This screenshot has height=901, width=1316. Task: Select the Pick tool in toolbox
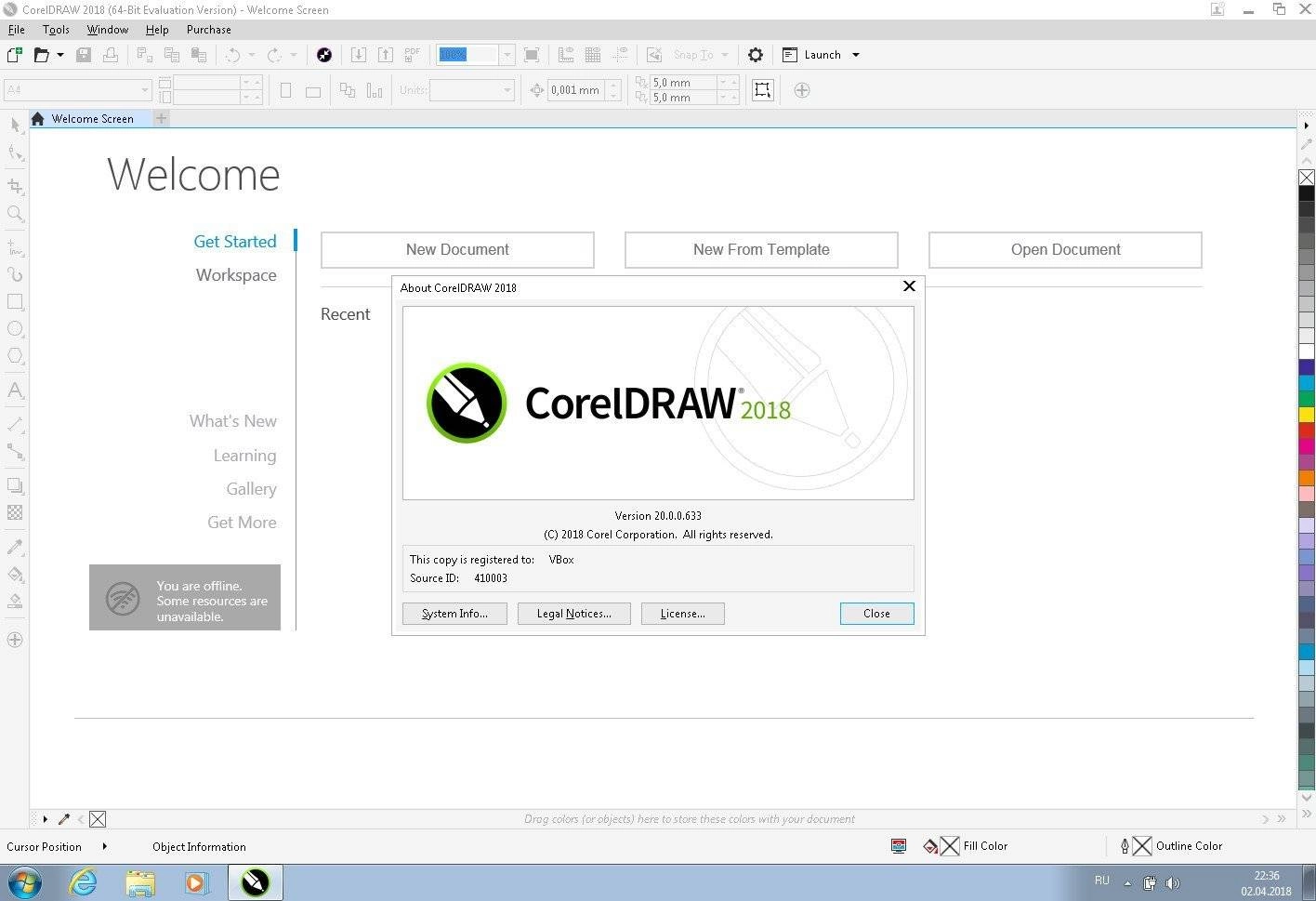click(15, 125)
